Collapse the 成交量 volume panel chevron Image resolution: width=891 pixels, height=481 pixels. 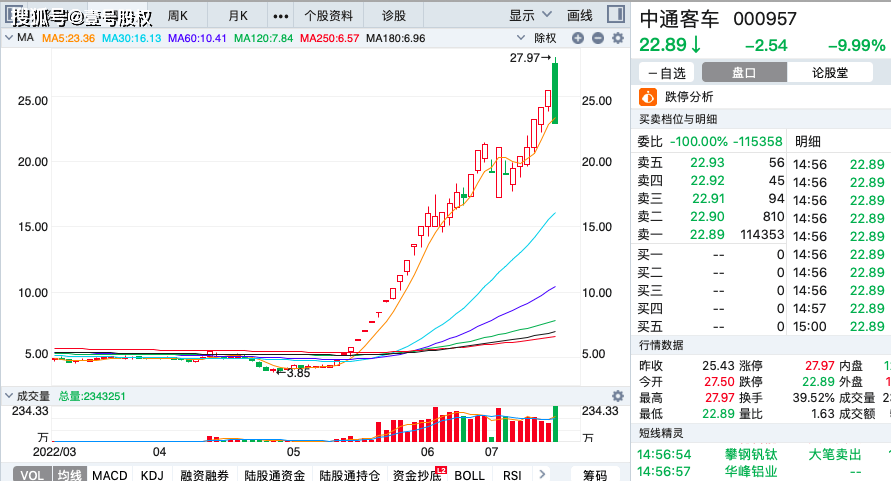click(9, 396)
